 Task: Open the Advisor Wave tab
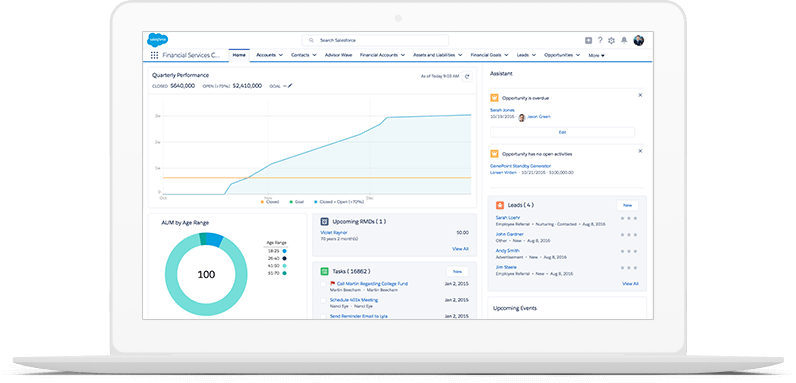point(339,55)
